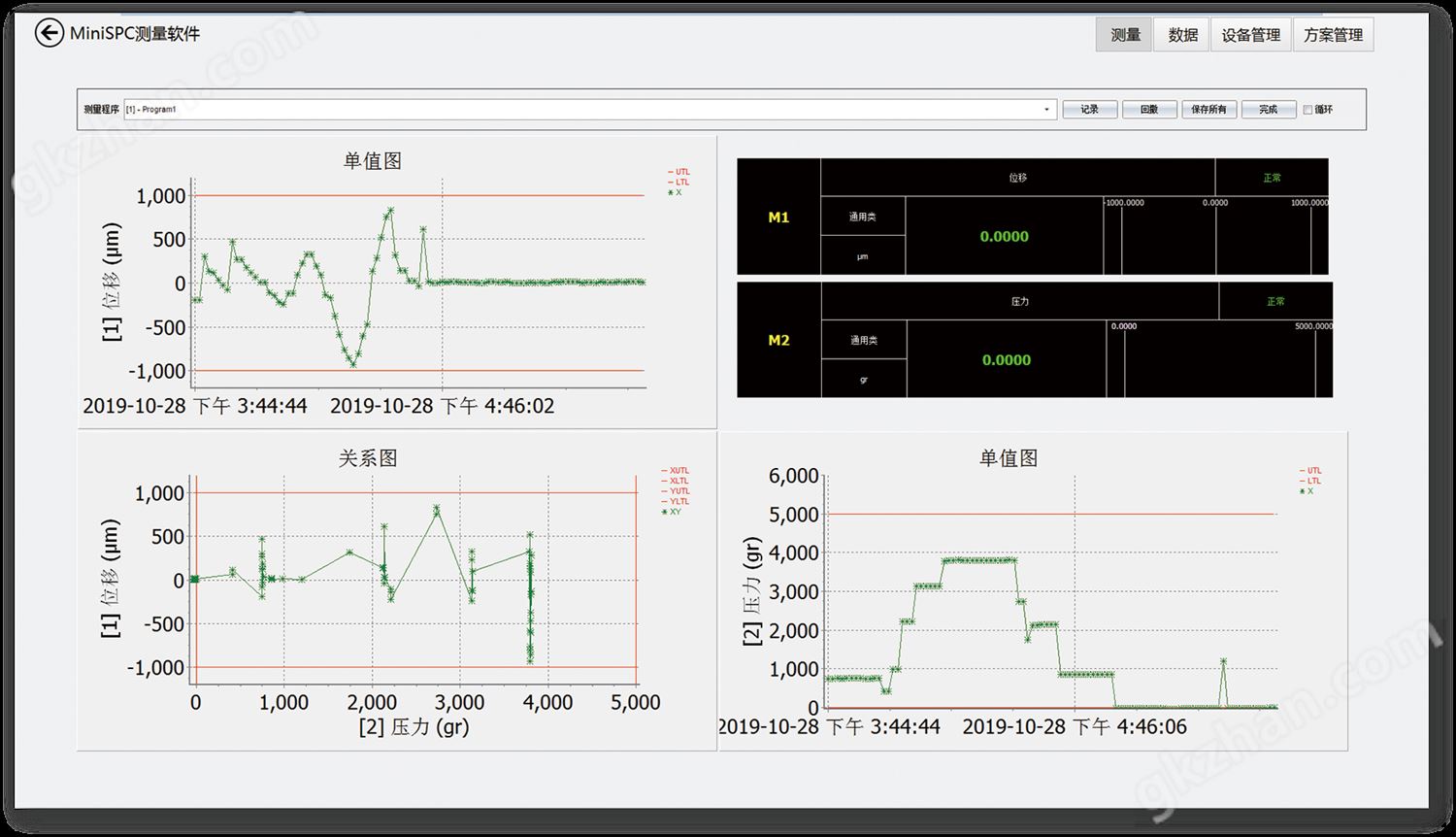Click the M2 value 0.0000 reading
The width and height of the screenshot is (1456, 837).
1006,359
